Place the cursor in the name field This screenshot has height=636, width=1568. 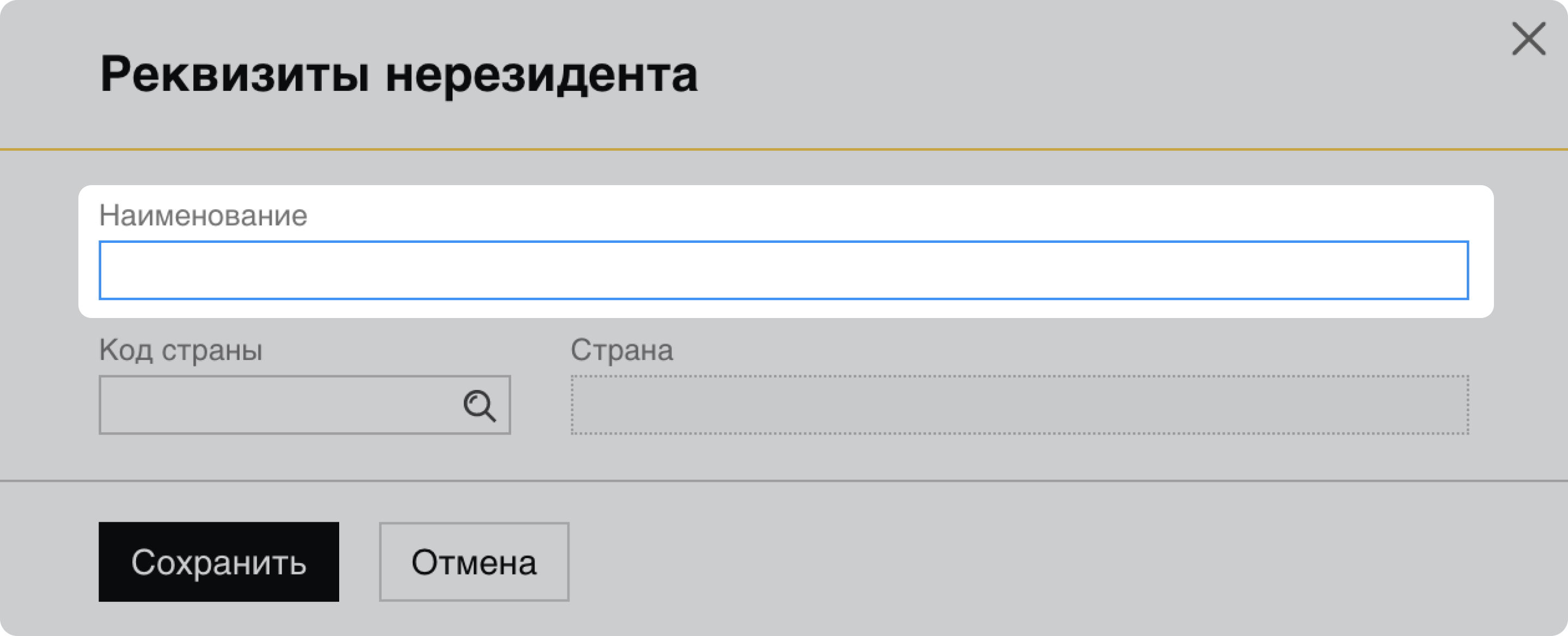click(x=783, y=270)
